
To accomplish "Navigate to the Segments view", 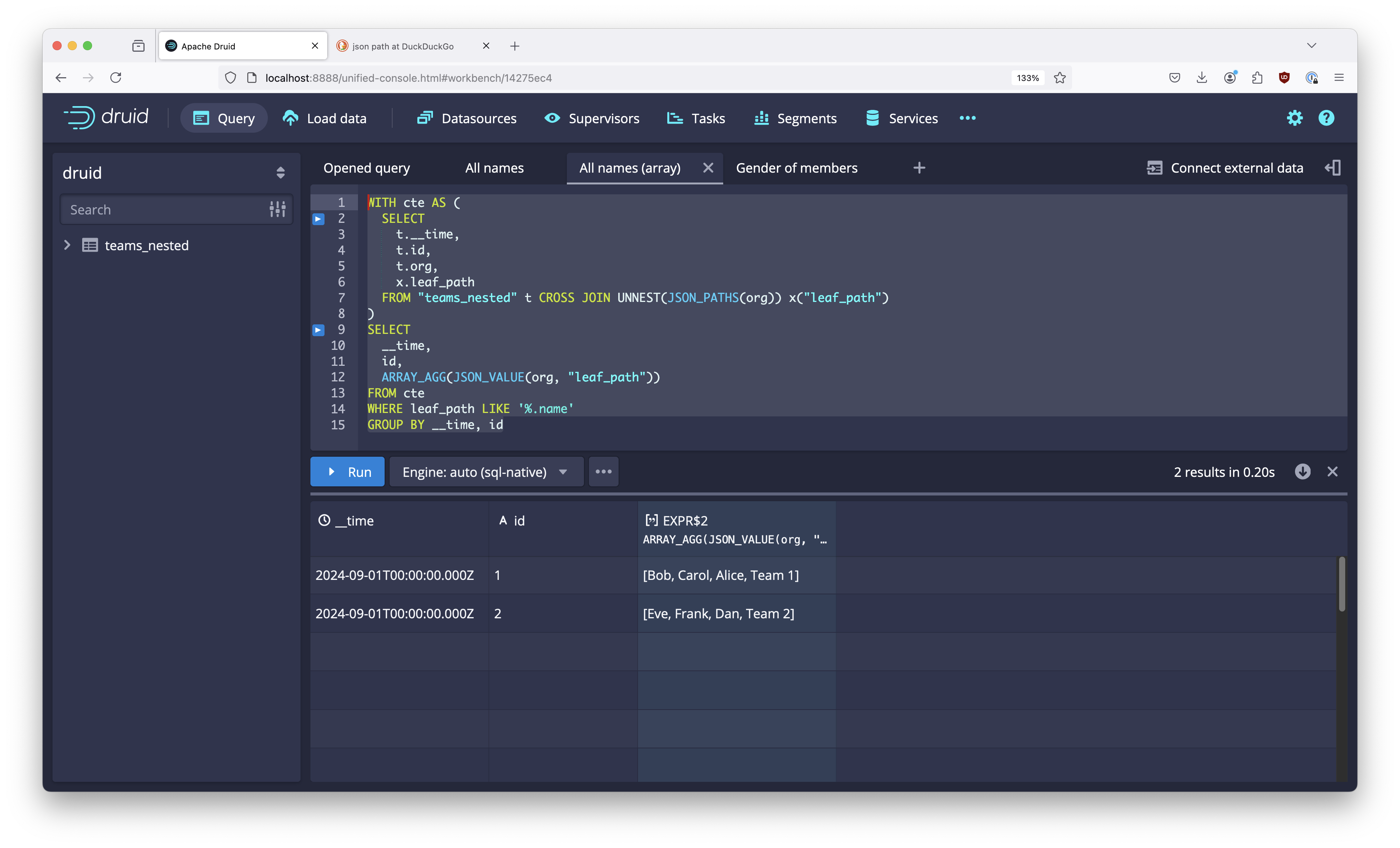I will [x=795, y=118].
